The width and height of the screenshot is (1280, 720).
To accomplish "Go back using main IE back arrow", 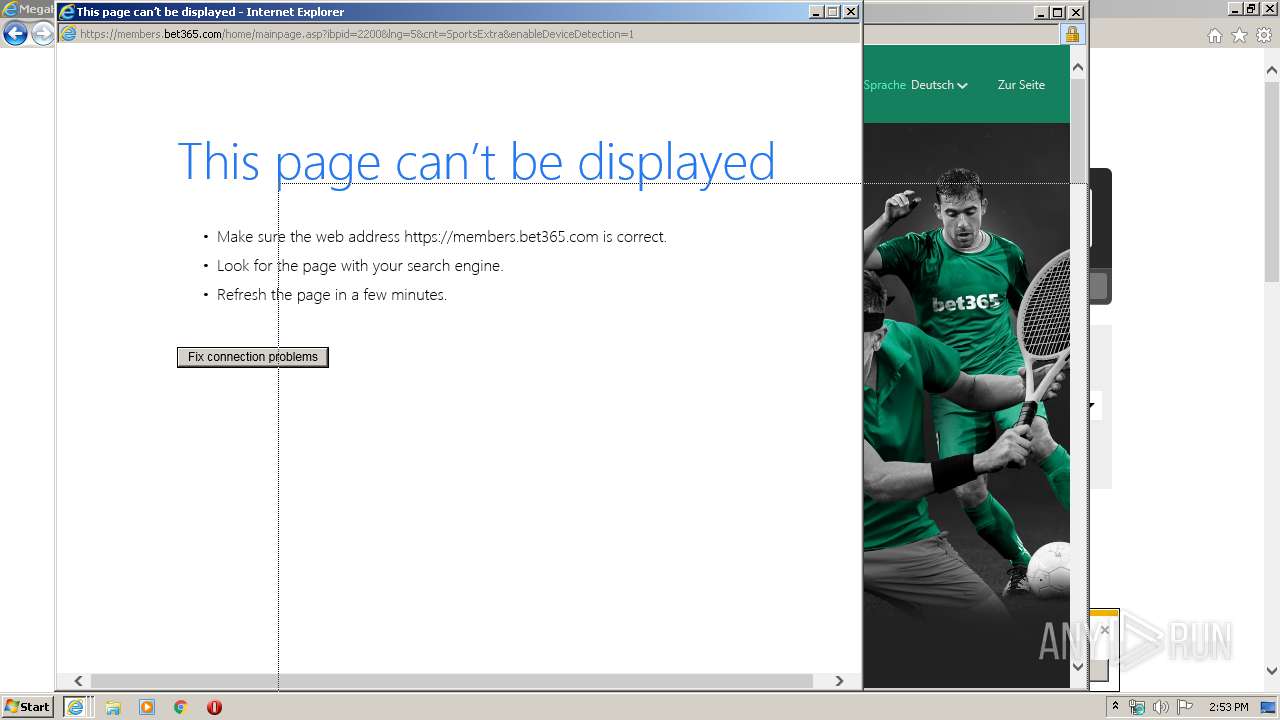I will click(15, 34).
